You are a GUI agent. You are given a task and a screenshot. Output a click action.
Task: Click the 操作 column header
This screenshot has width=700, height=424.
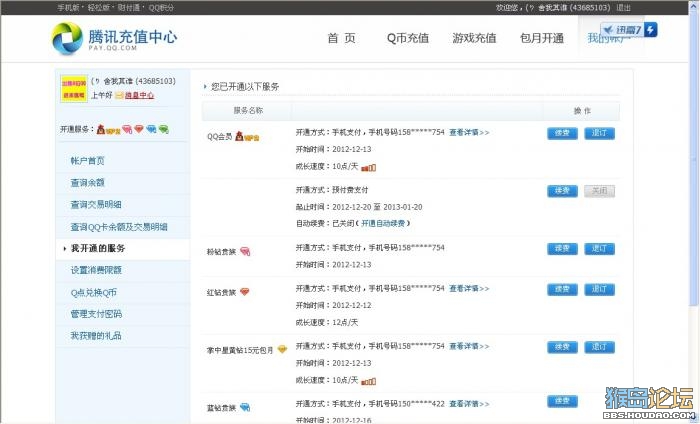click(582, 111)
